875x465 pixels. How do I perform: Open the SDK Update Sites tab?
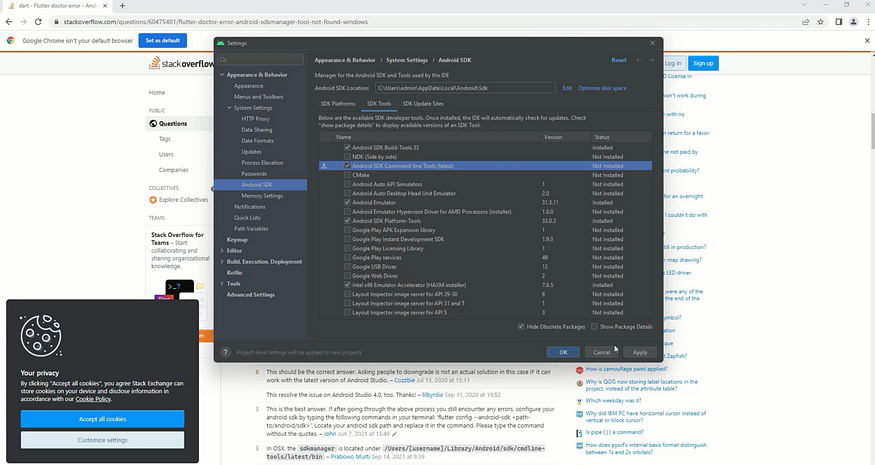(423, 104)
